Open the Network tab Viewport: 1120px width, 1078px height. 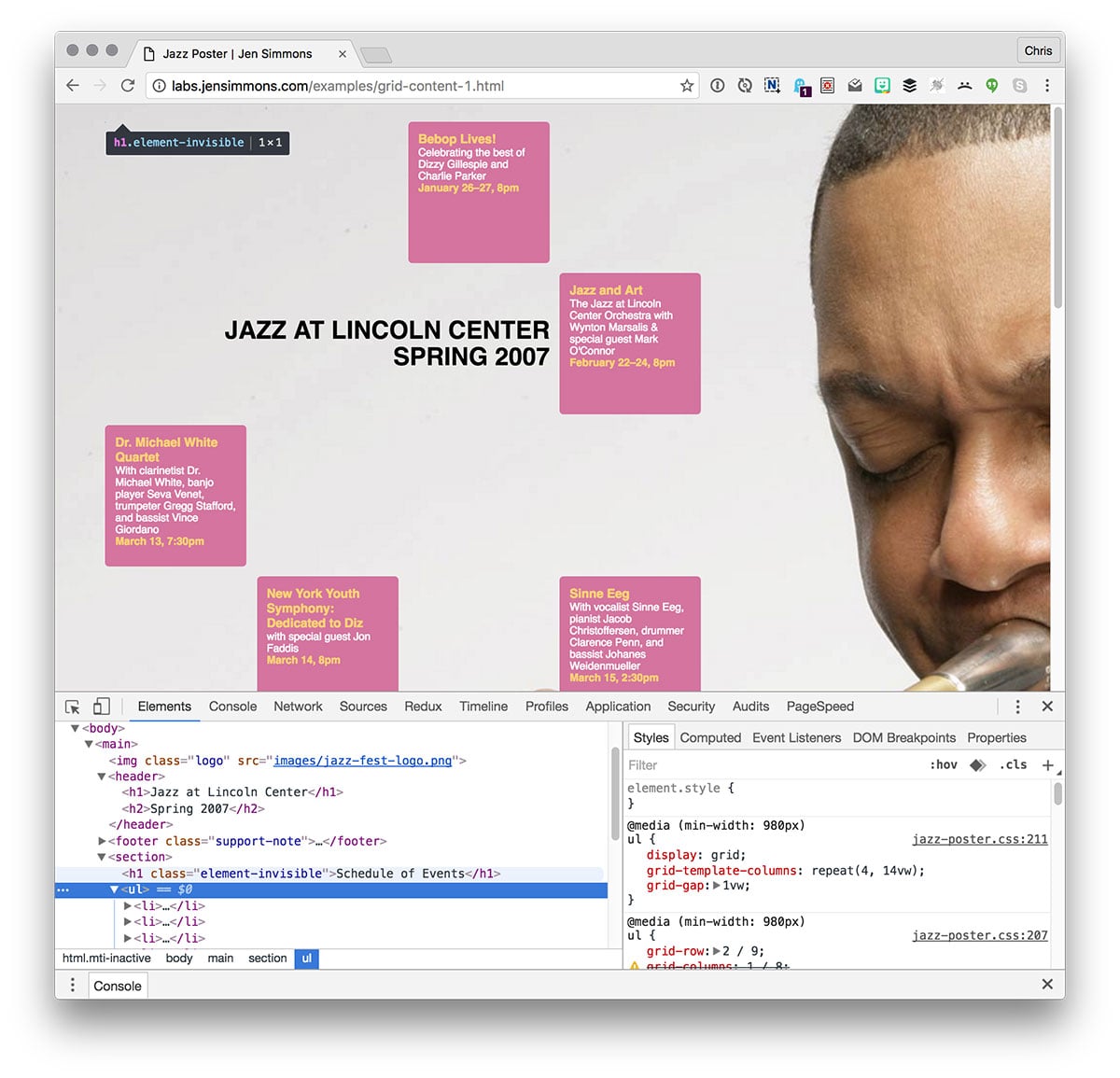tap(298, 707)
